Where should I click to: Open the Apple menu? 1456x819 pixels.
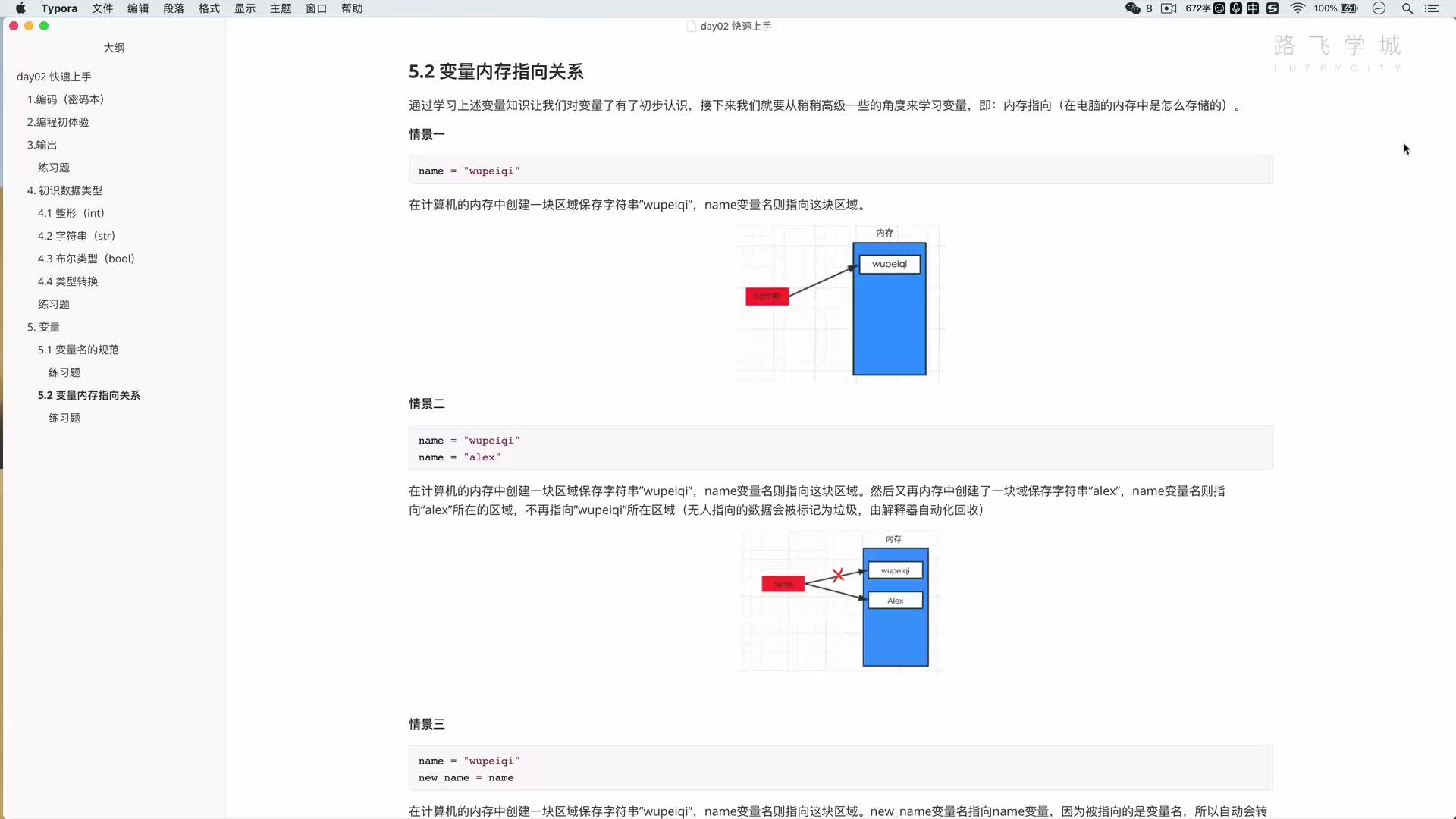click(20, 8)
